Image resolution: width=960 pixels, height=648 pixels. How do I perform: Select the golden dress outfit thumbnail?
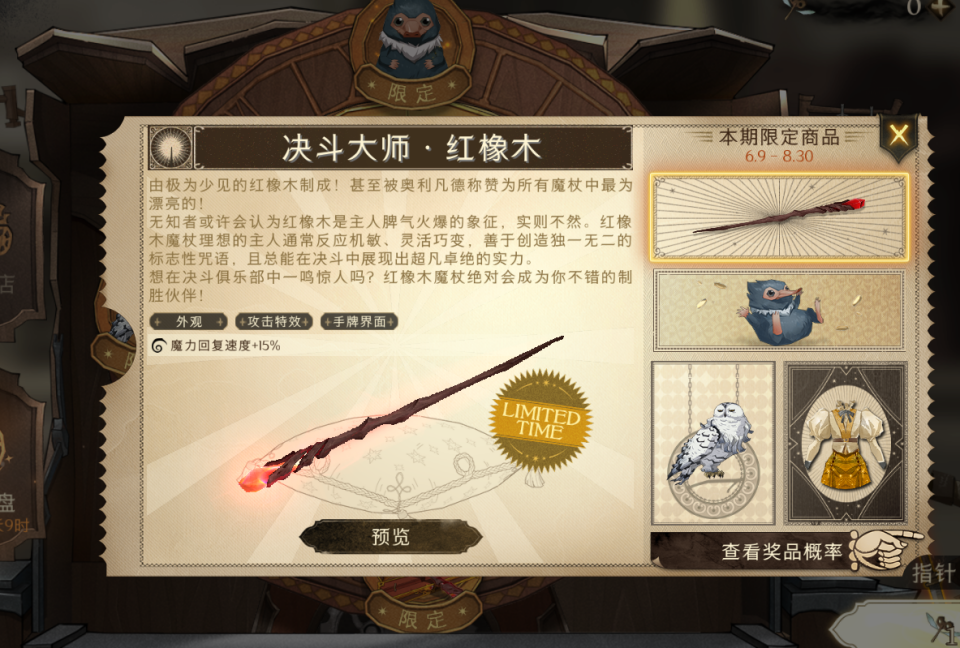pyautogui.click(x=846, y=443)
